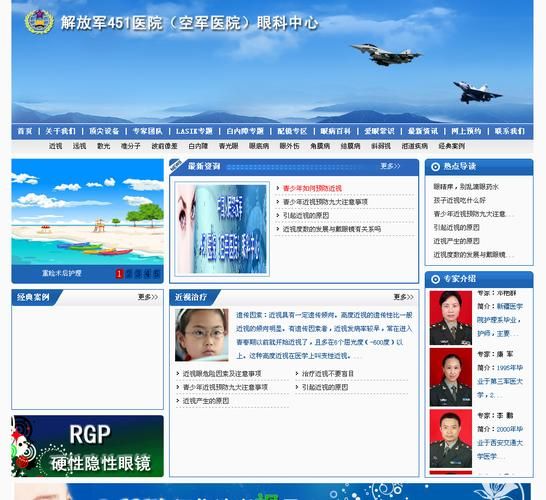Click the 热点导读 header circle icon
Viewport: 546px width, 500px height.
(435, 166)
